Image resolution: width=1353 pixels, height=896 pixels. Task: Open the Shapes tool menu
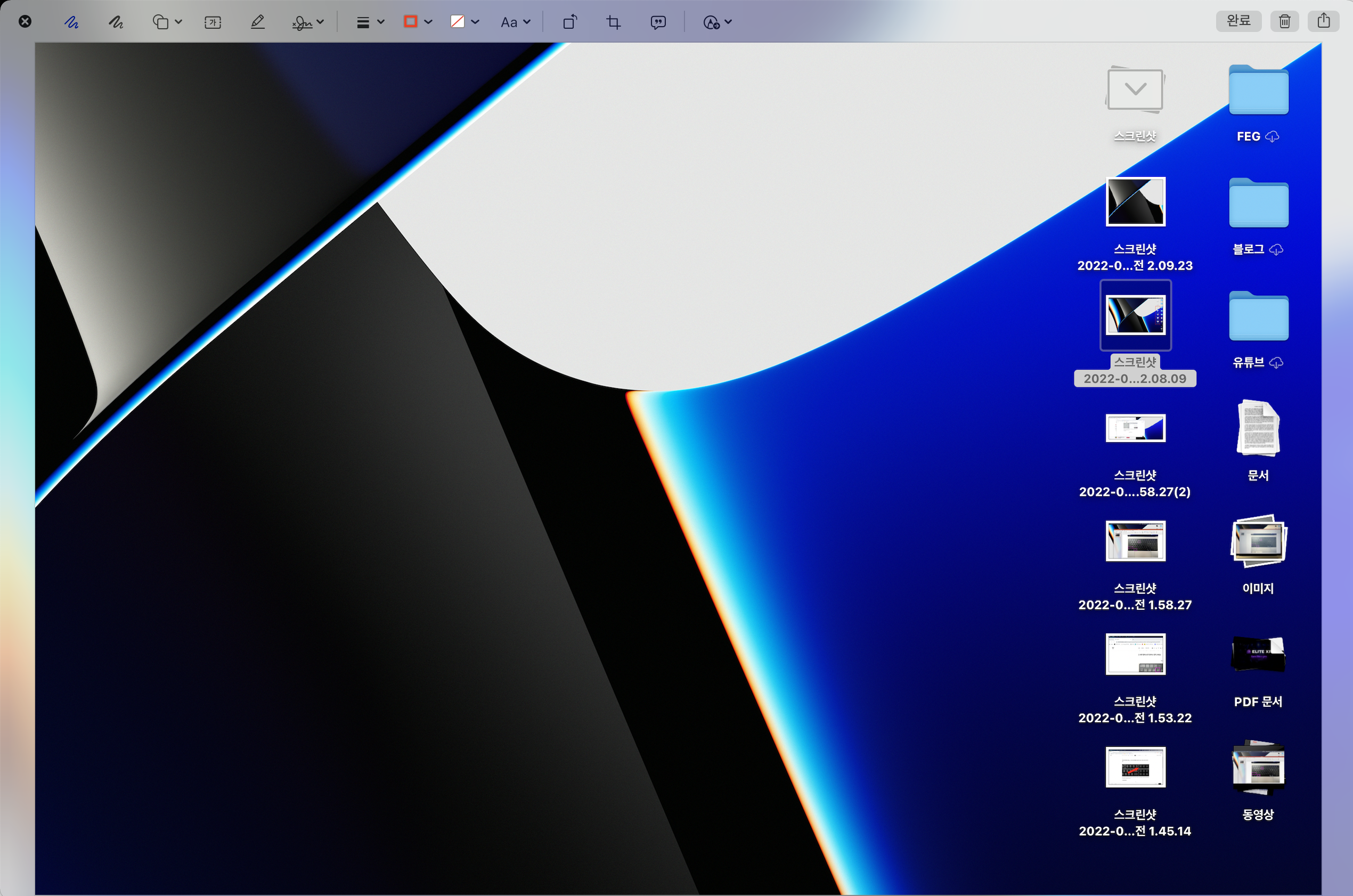coord(166,22)
